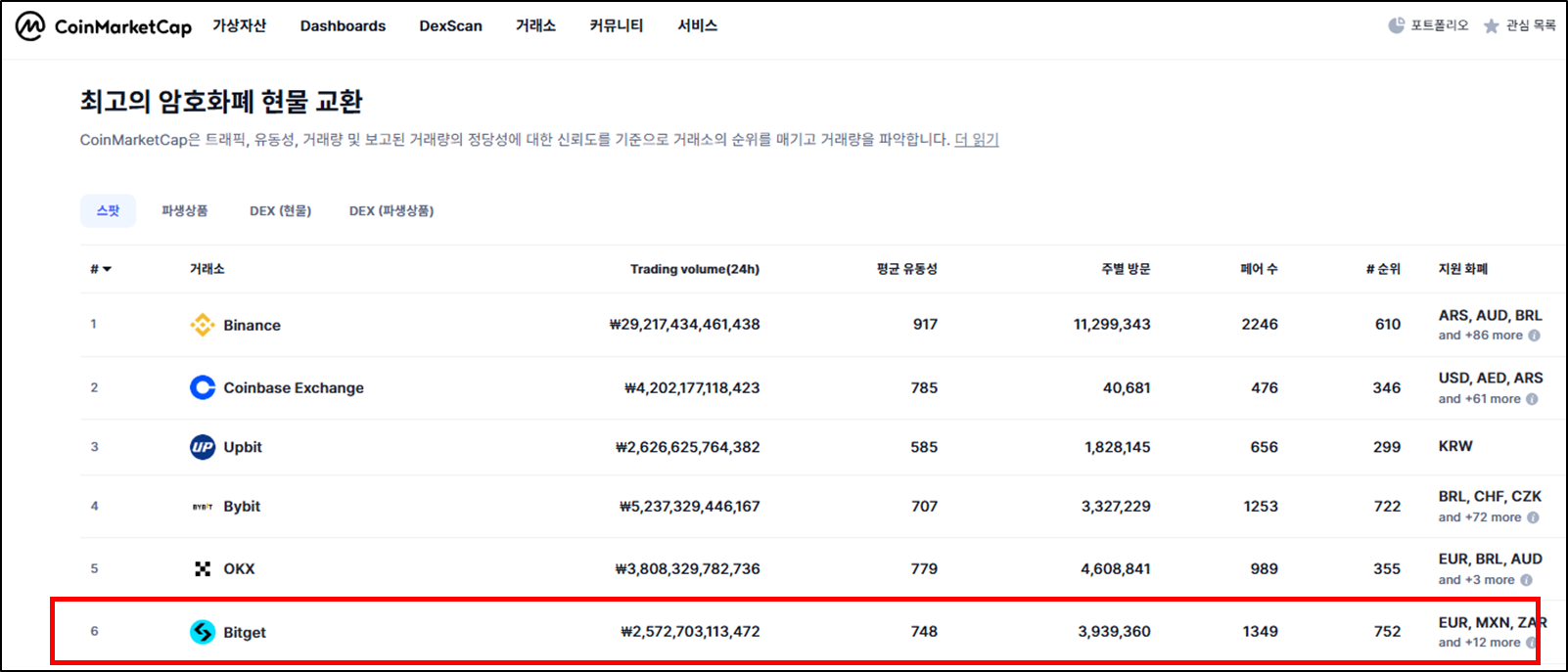1568x672 pixels.
Task: Click Binance weekly visits 11,299,343
Action: point(1112,325)
